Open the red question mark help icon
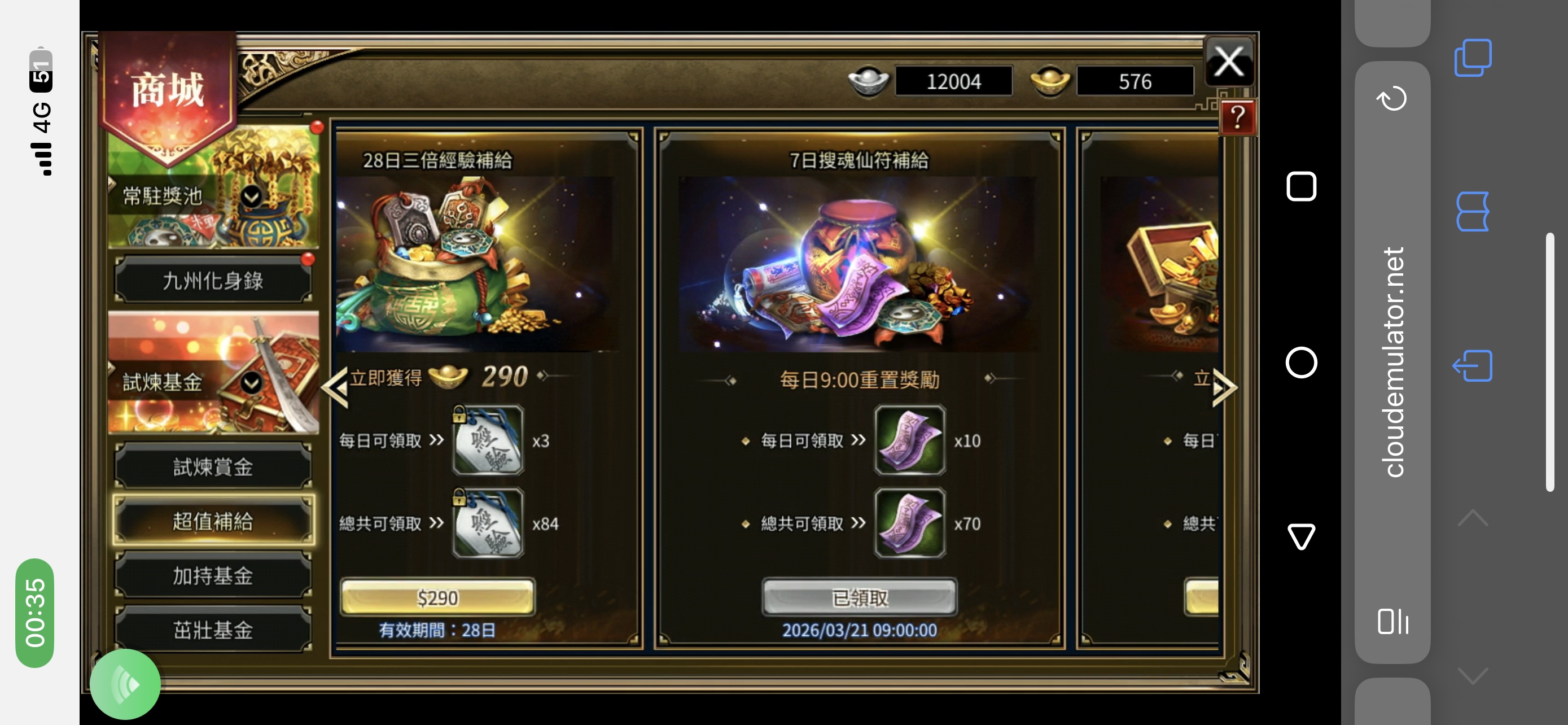Viewport: 1568px width, 725px height. pyautogui.click(x=1237, y=117)
